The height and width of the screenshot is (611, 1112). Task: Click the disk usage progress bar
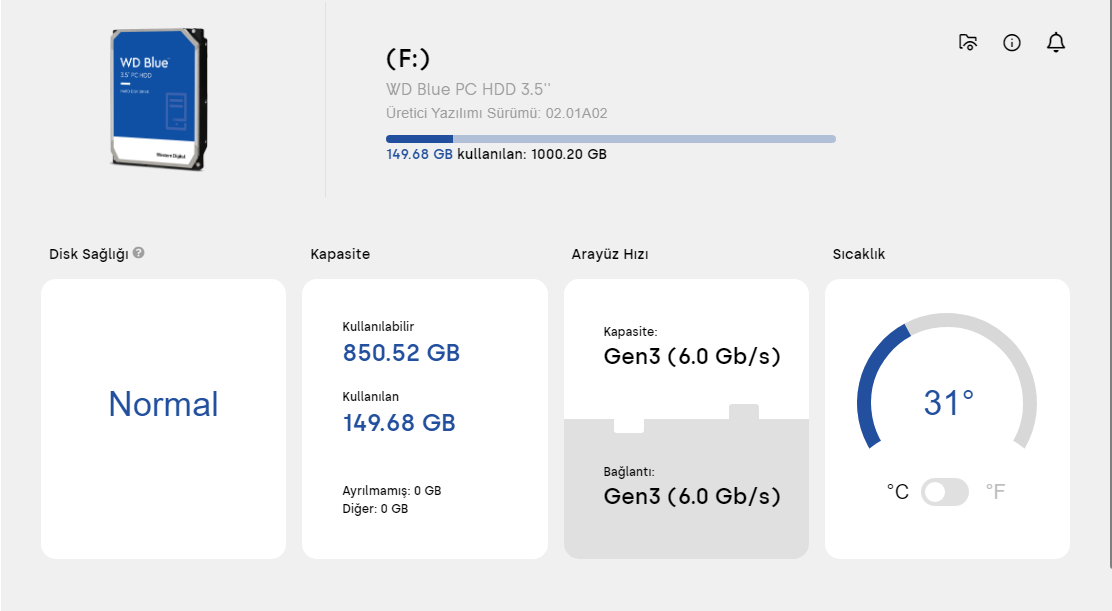click(610, 139)
